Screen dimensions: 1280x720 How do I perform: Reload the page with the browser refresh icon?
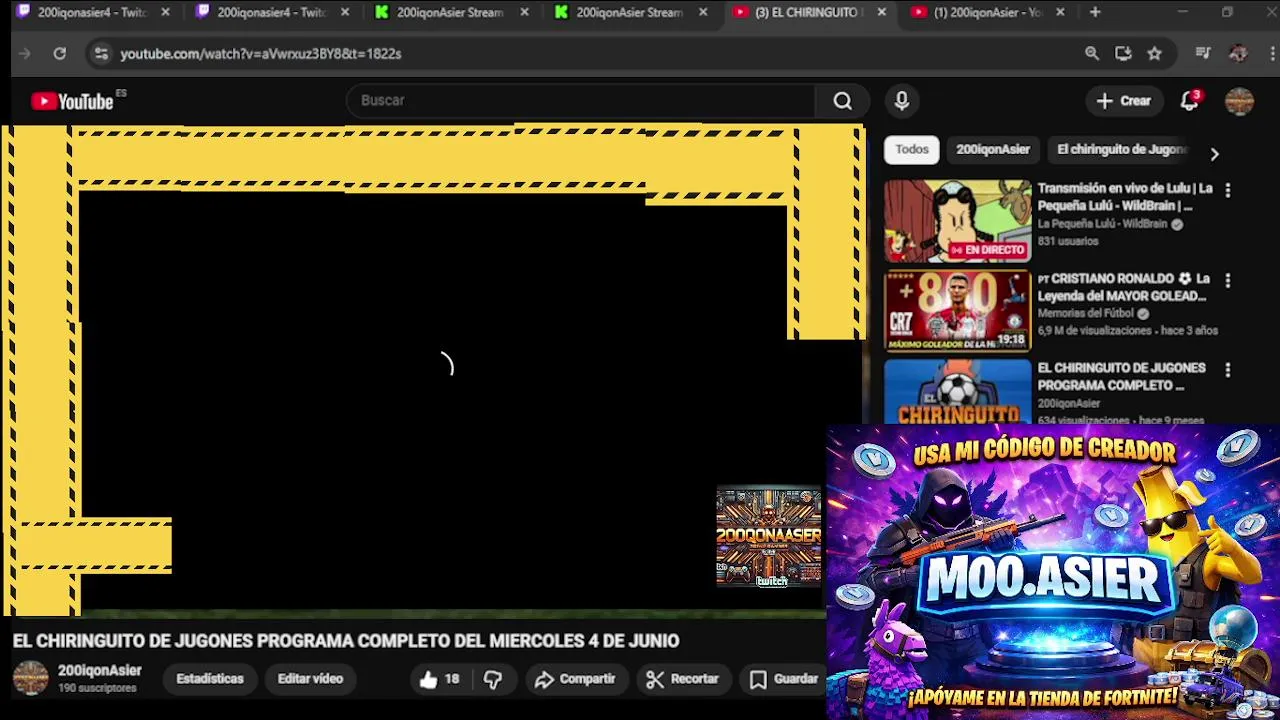(60, 53)
